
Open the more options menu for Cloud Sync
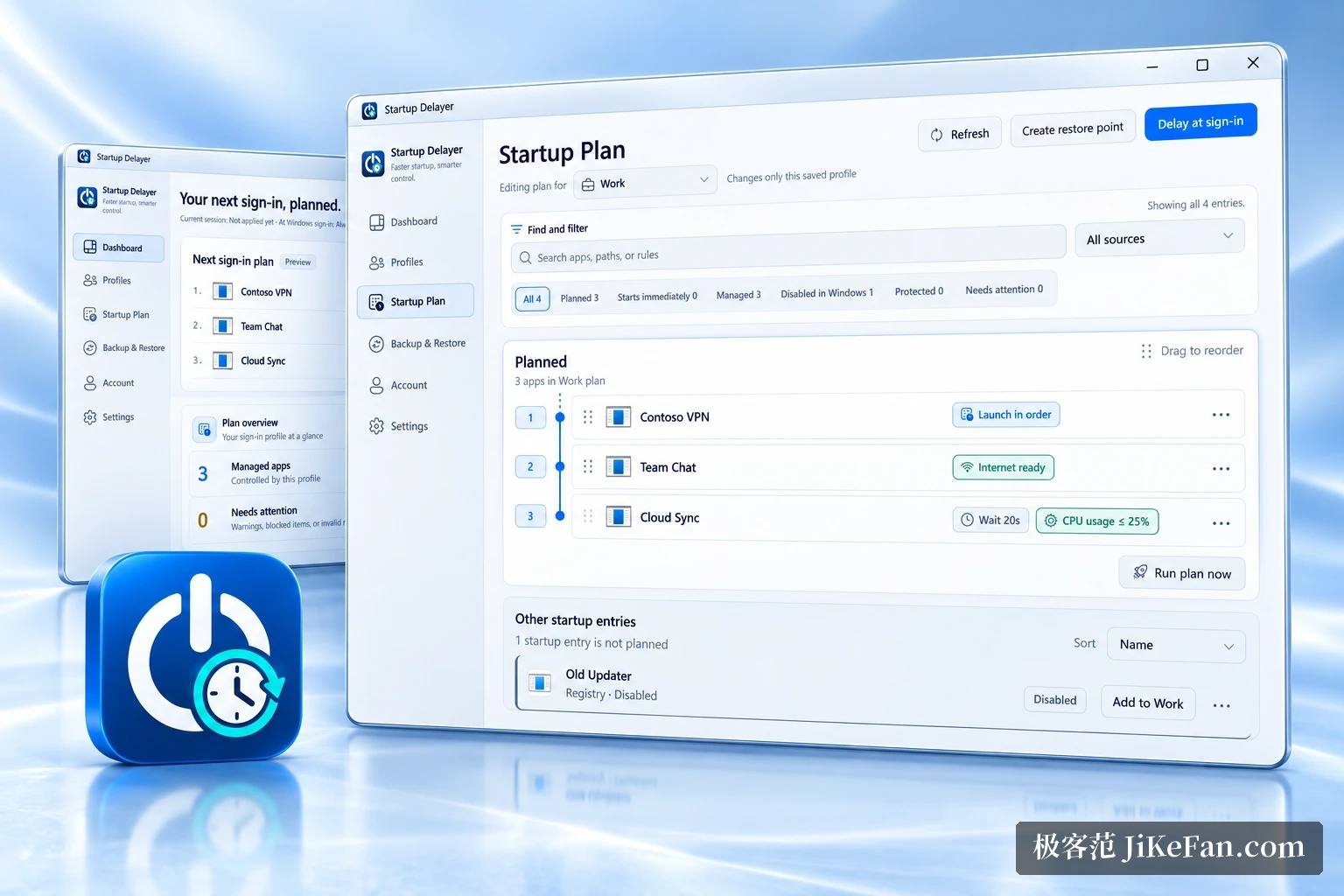point(1221,523)
